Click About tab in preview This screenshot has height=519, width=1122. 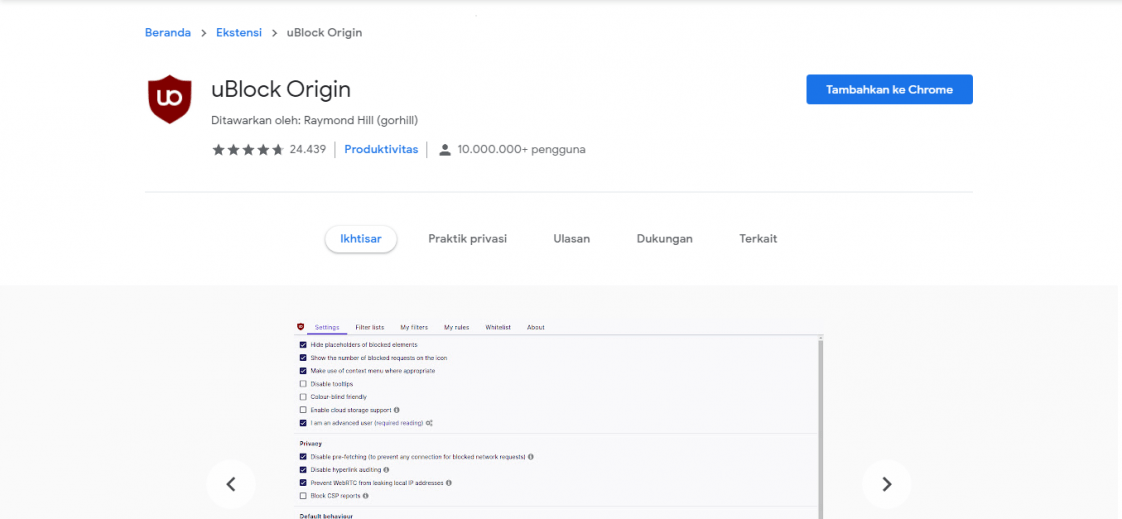click(536, 327)
